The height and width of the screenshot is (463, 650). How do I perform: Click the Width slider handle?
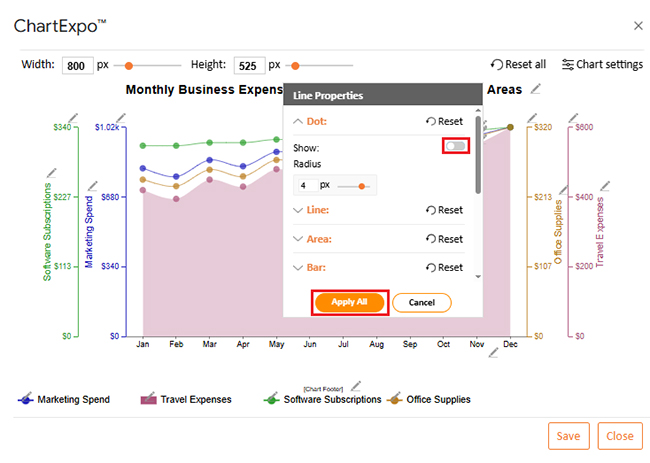(x=129, y=65)
